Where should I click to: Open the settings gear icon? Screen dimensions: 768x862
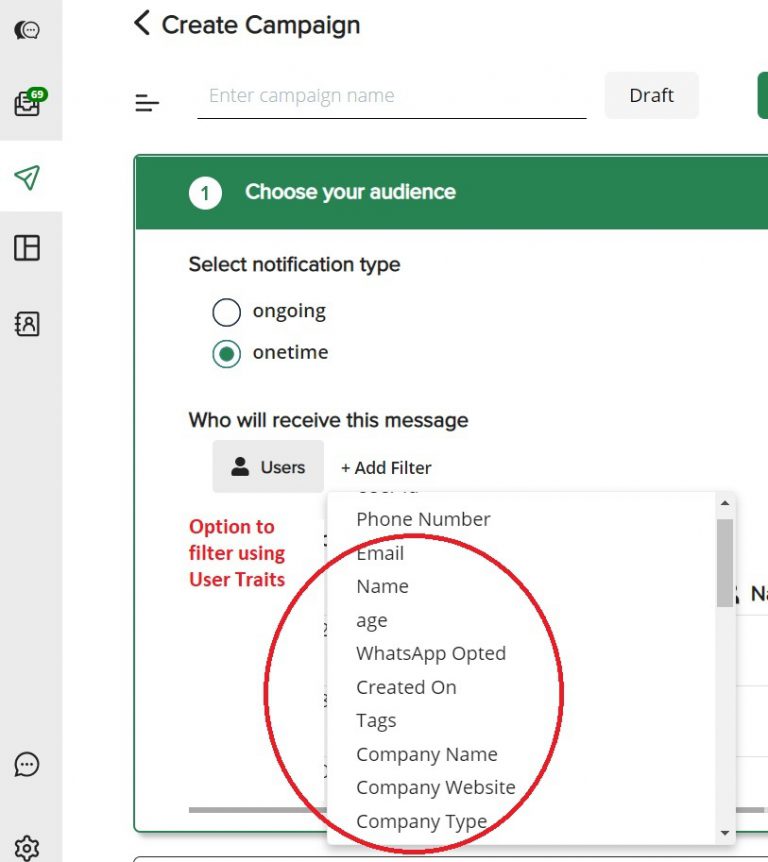pyautogui.click(x=27, y=847)
